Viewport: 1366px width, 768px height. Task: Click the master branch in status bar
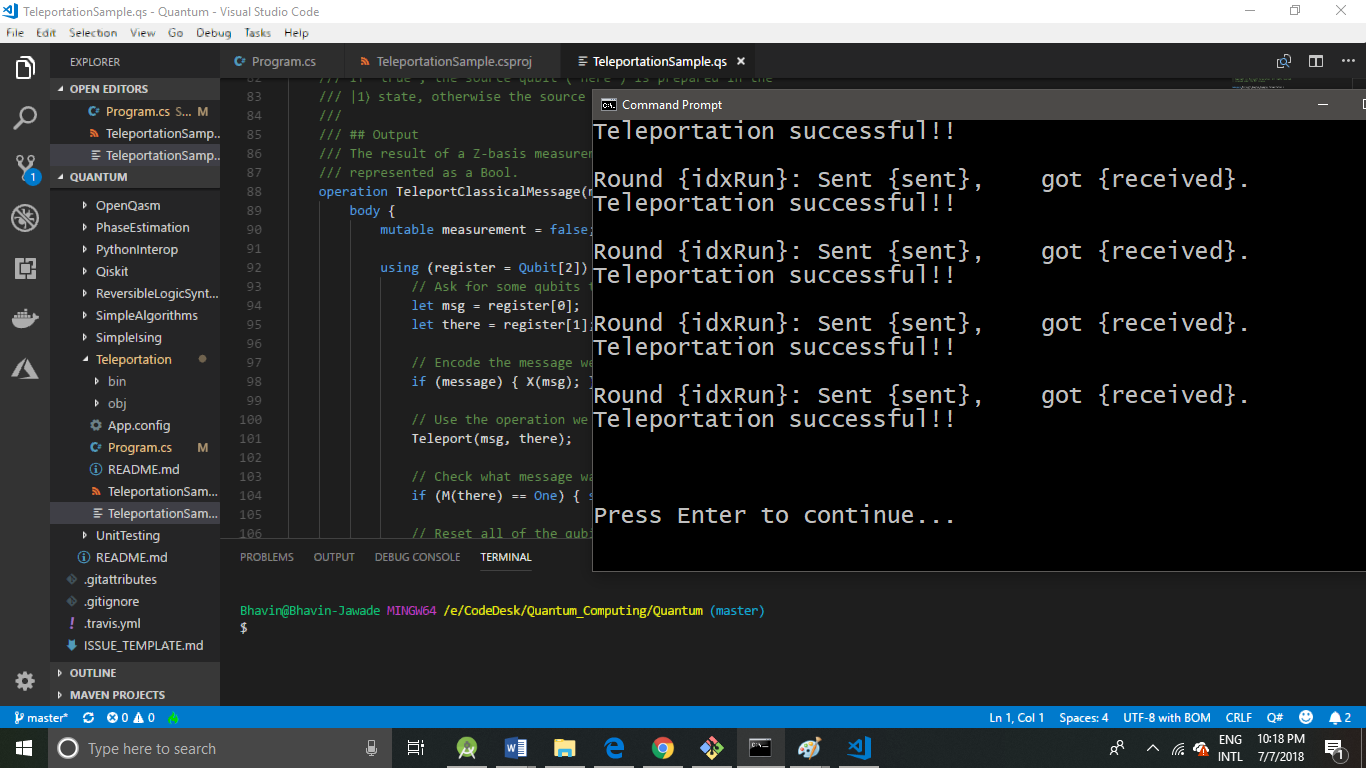click(41, 718)
